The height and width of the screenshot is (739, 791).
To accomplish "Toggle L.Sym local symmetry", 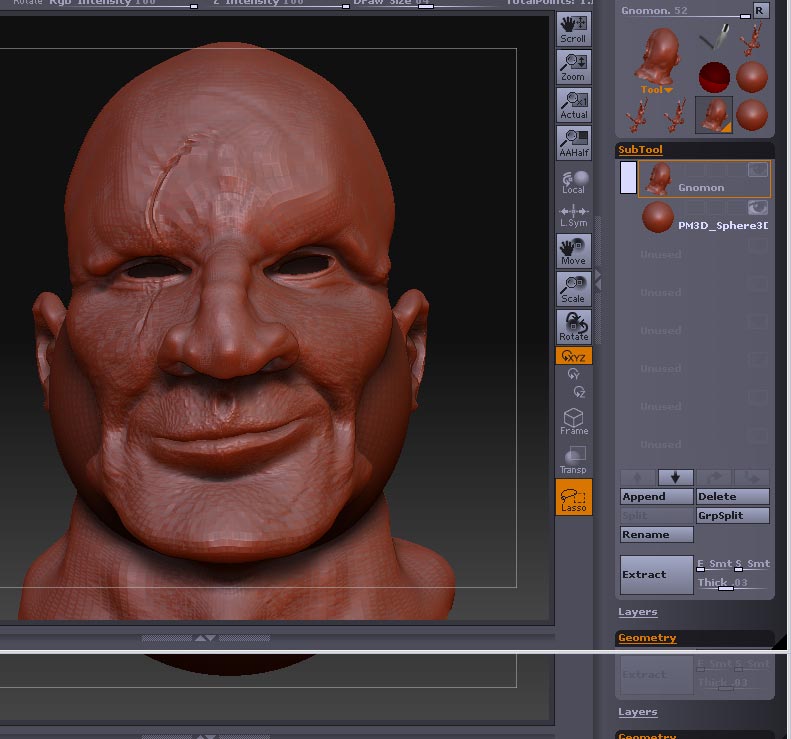I will (x=574, y=216).
